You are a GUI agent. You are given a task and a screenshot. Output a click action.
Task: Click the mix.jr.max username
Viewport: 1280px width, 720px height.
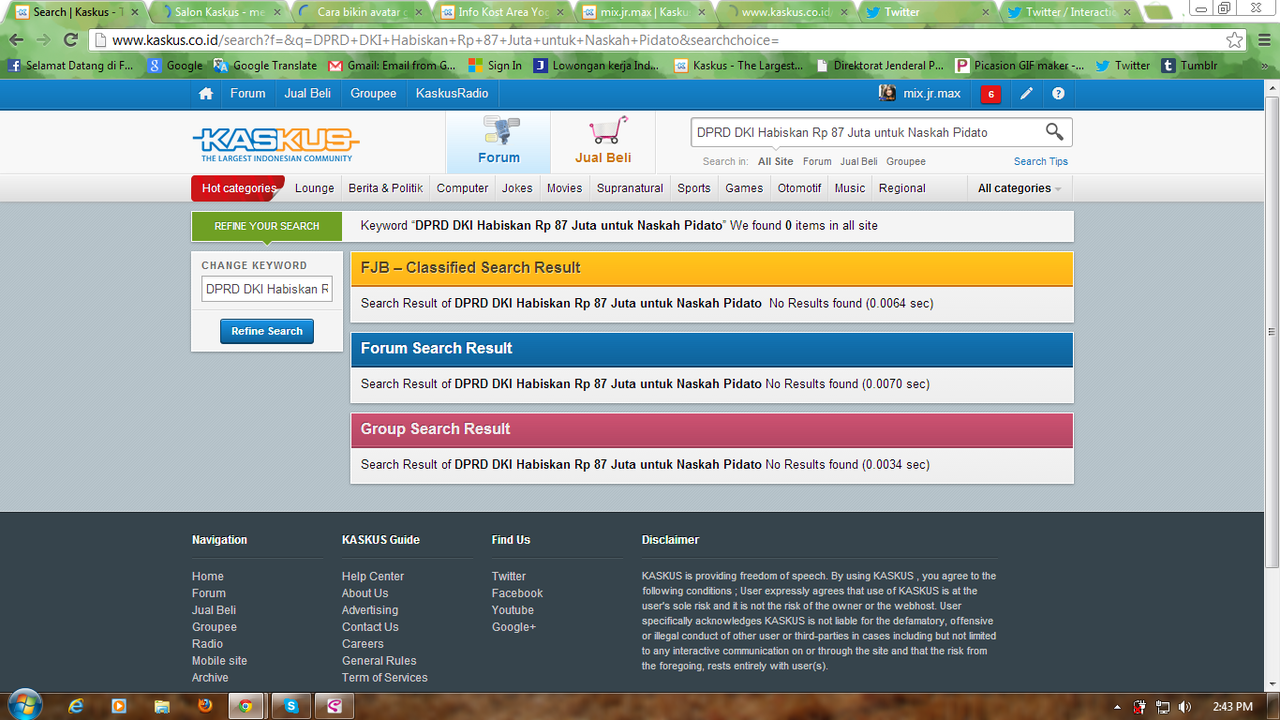click(x=931, y=93)
